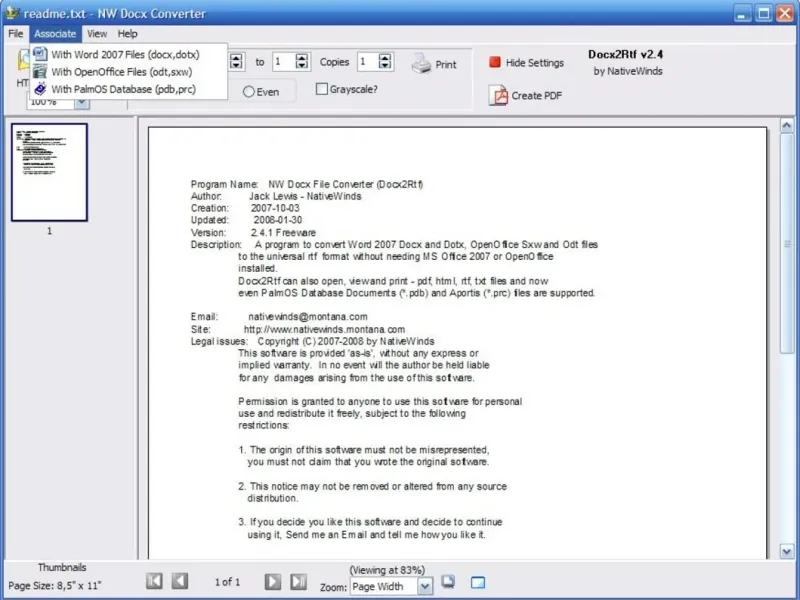Image resolution: width=800 pixels, height=600 pixels.
Task: Click the app icon in the title bar
Action: 13,13
